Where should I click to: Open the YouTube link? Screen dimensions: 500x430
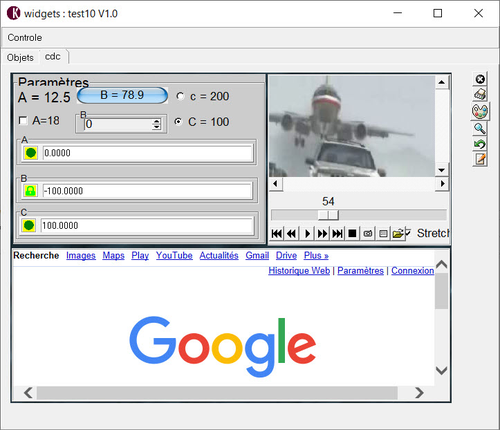(x=174, y=256)
